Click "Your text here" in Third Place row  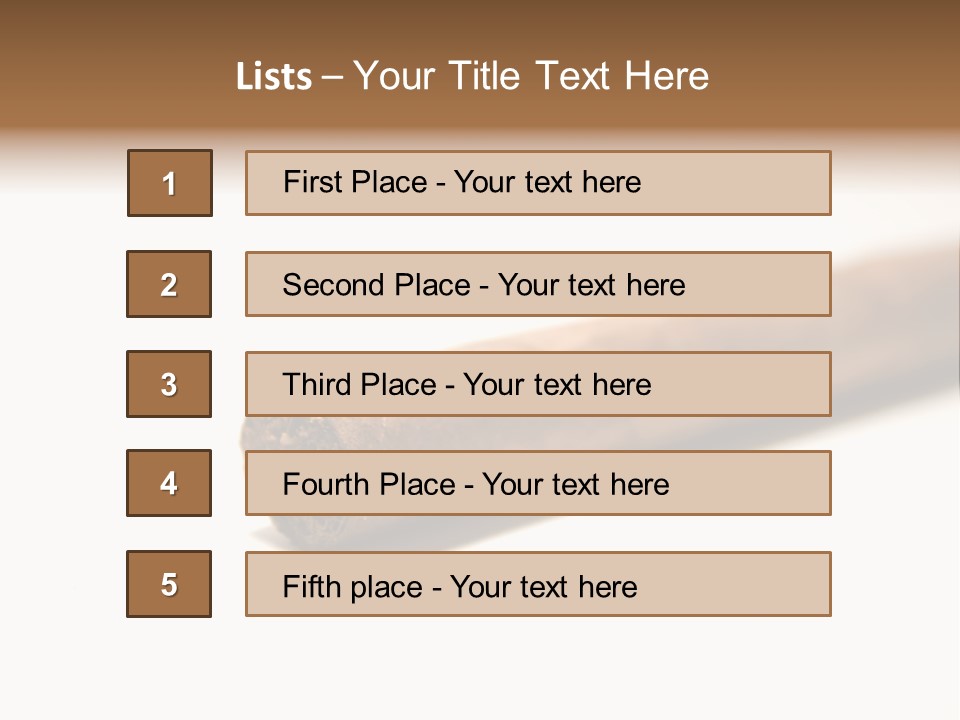click(557, 385)
